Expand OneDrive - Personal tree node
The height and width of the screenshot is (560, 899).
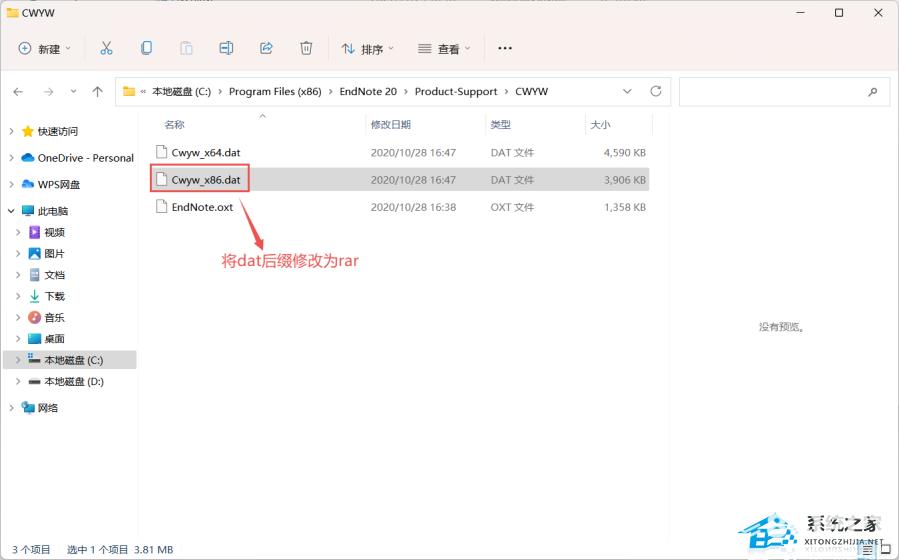coord(11,158)
